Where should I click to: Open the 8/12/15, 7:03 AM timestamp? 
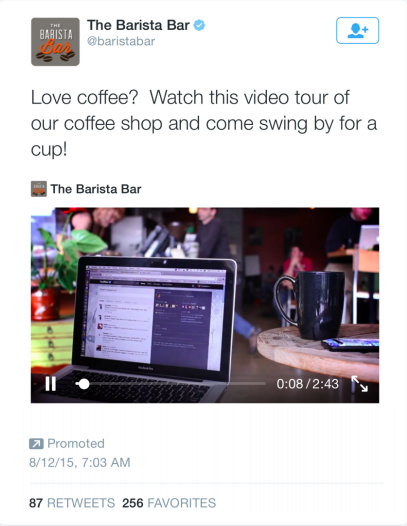80,462
